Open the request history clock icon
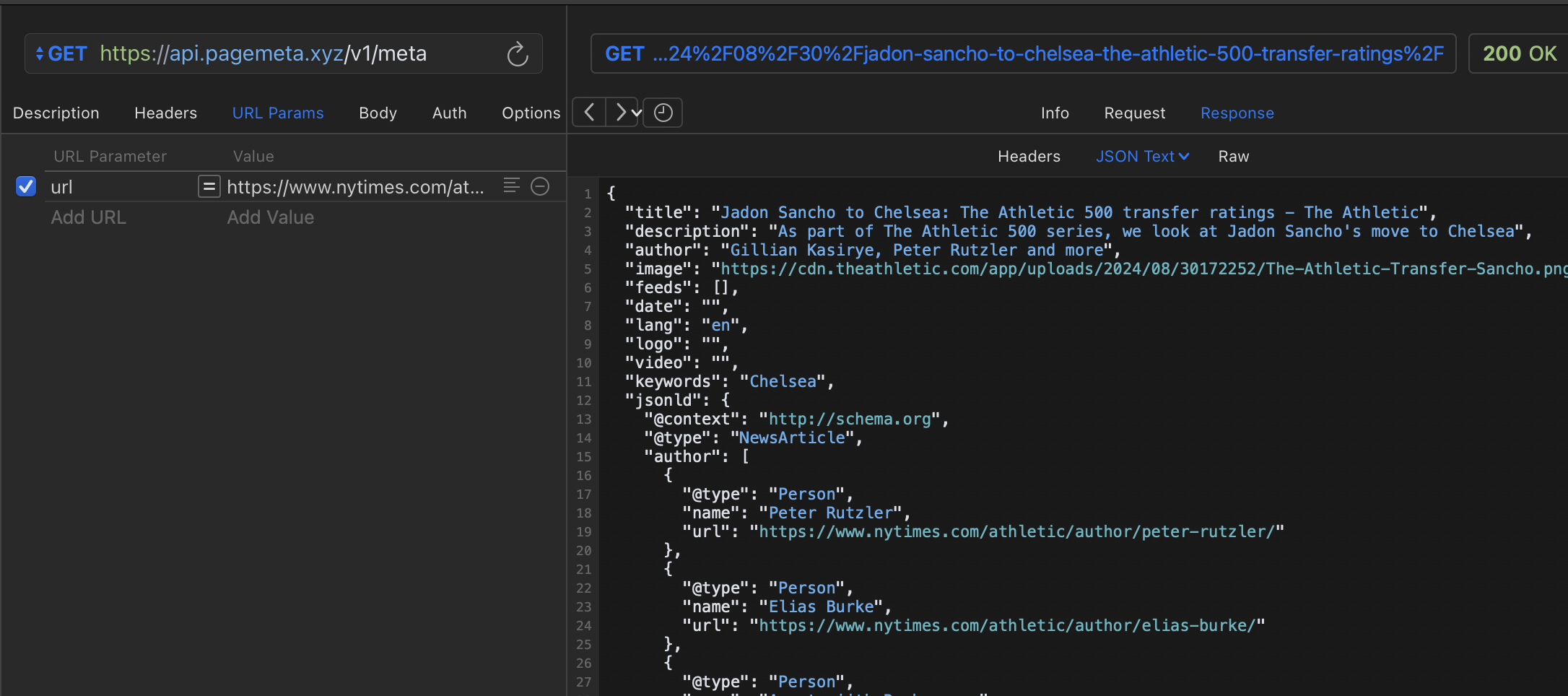 [663, 113]
